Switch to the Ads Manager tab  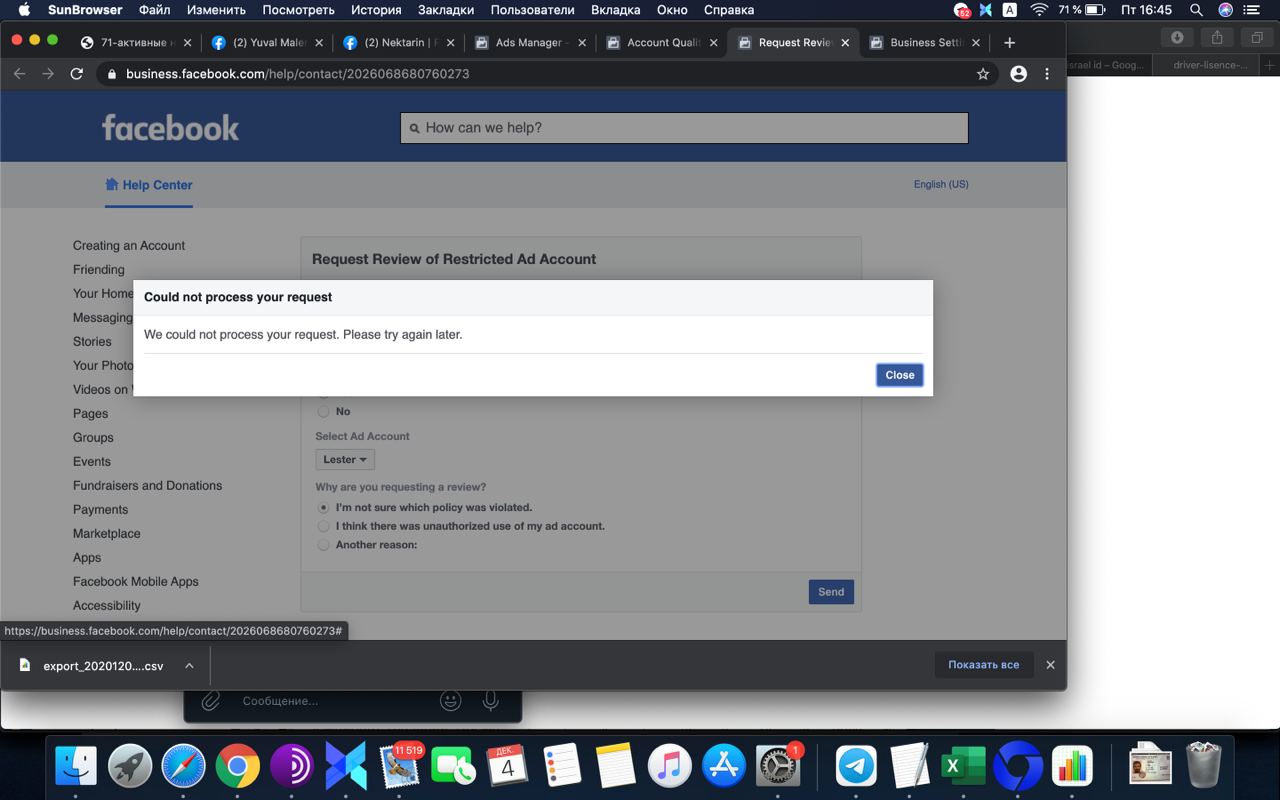click(529, 43)
